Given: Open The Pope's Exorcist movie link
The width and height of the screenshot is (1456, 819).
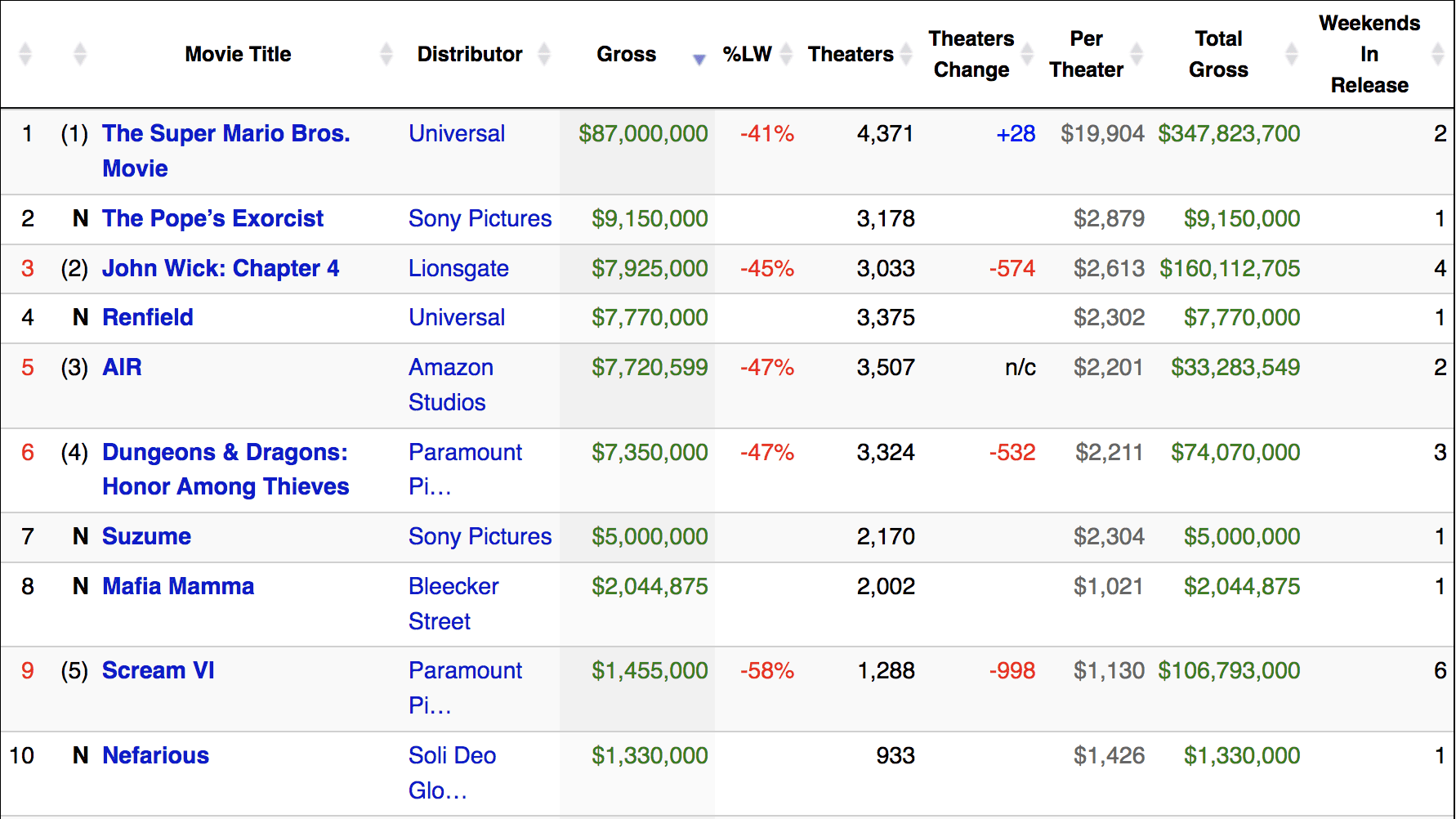Looking at the screenshot, I should coord(213,218).
